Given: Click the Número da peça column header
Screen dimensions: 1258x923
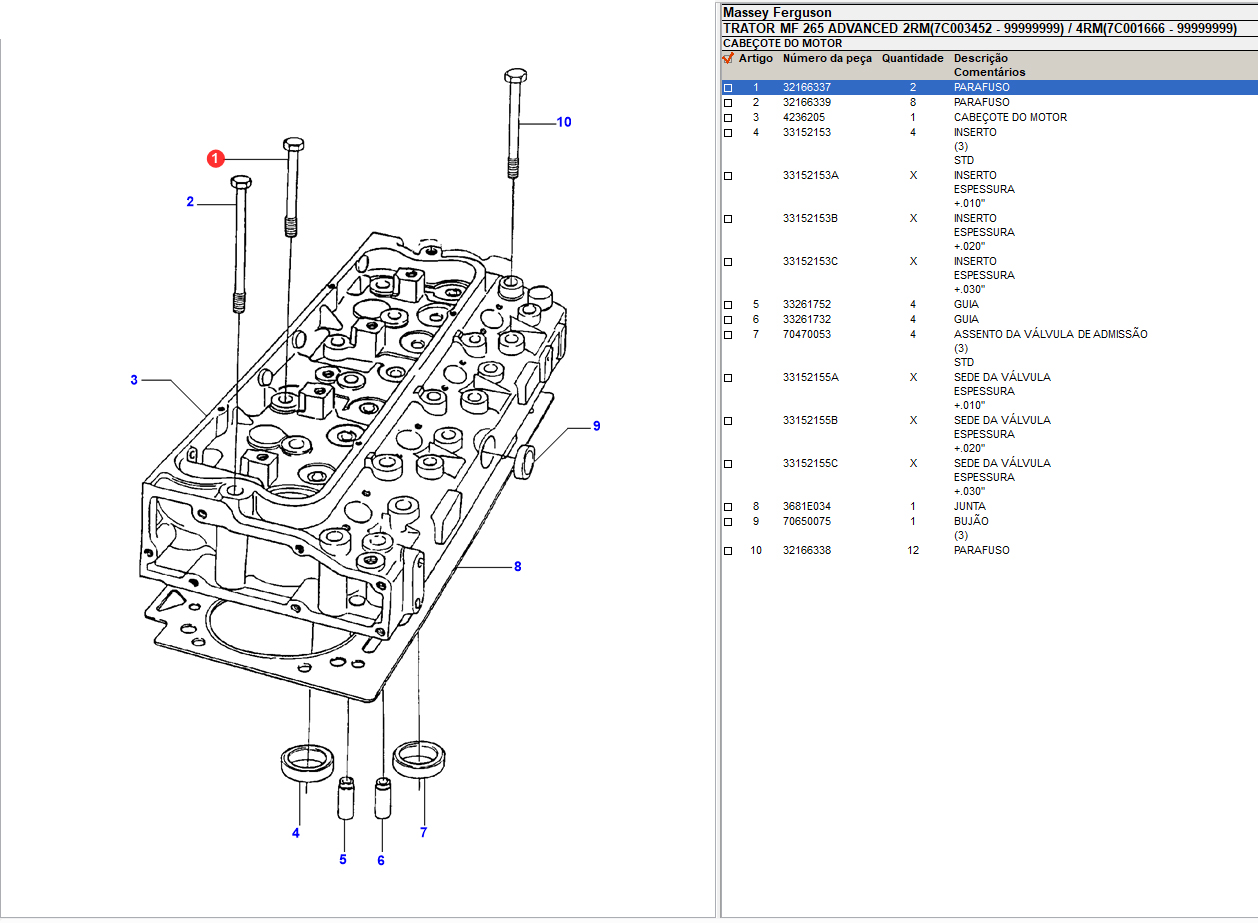Looking at the screenshot, I should click(827, 59).
